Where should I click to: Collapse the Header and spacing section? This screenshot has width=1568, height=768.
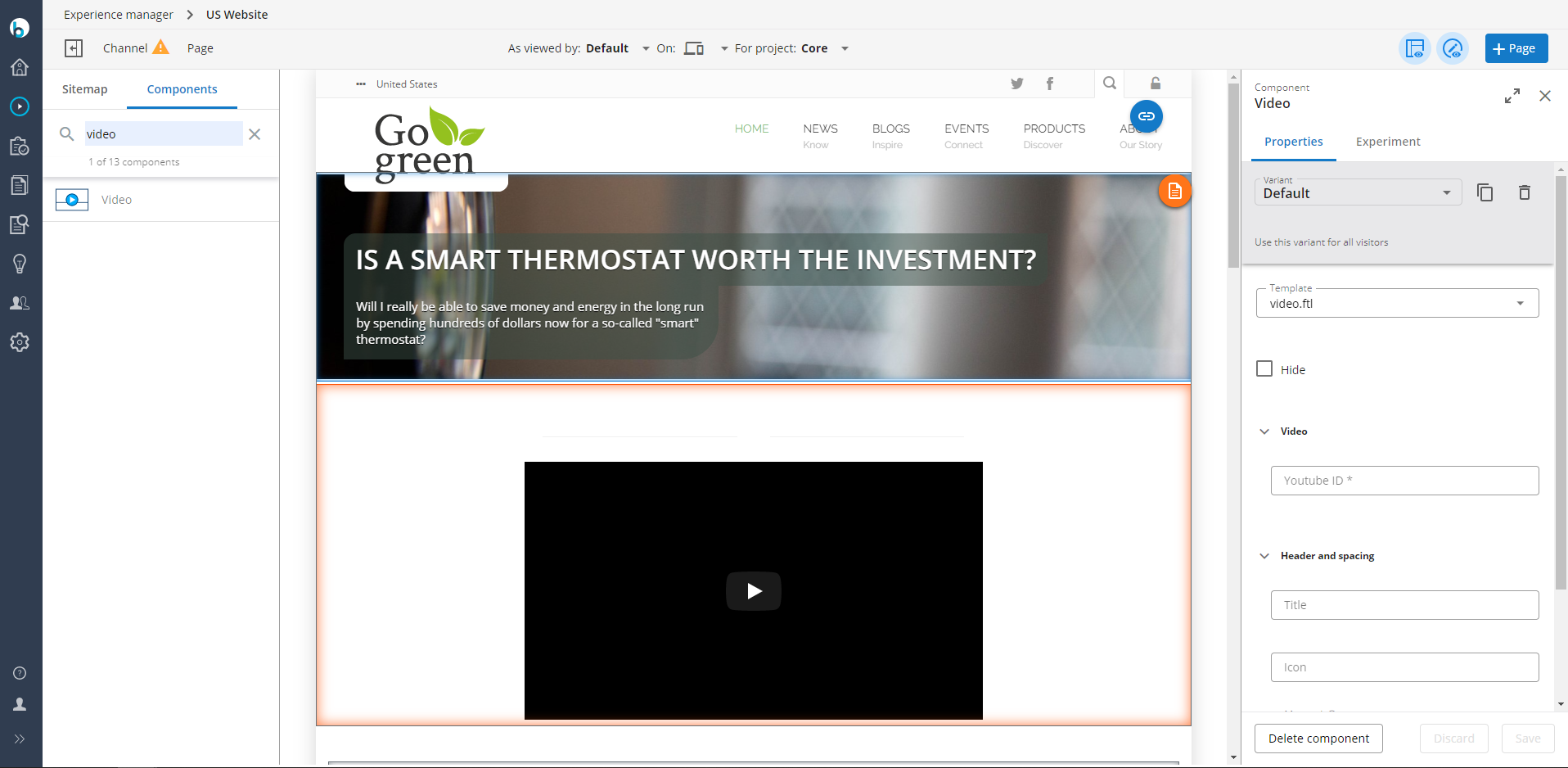click(x=1264, y=556)
